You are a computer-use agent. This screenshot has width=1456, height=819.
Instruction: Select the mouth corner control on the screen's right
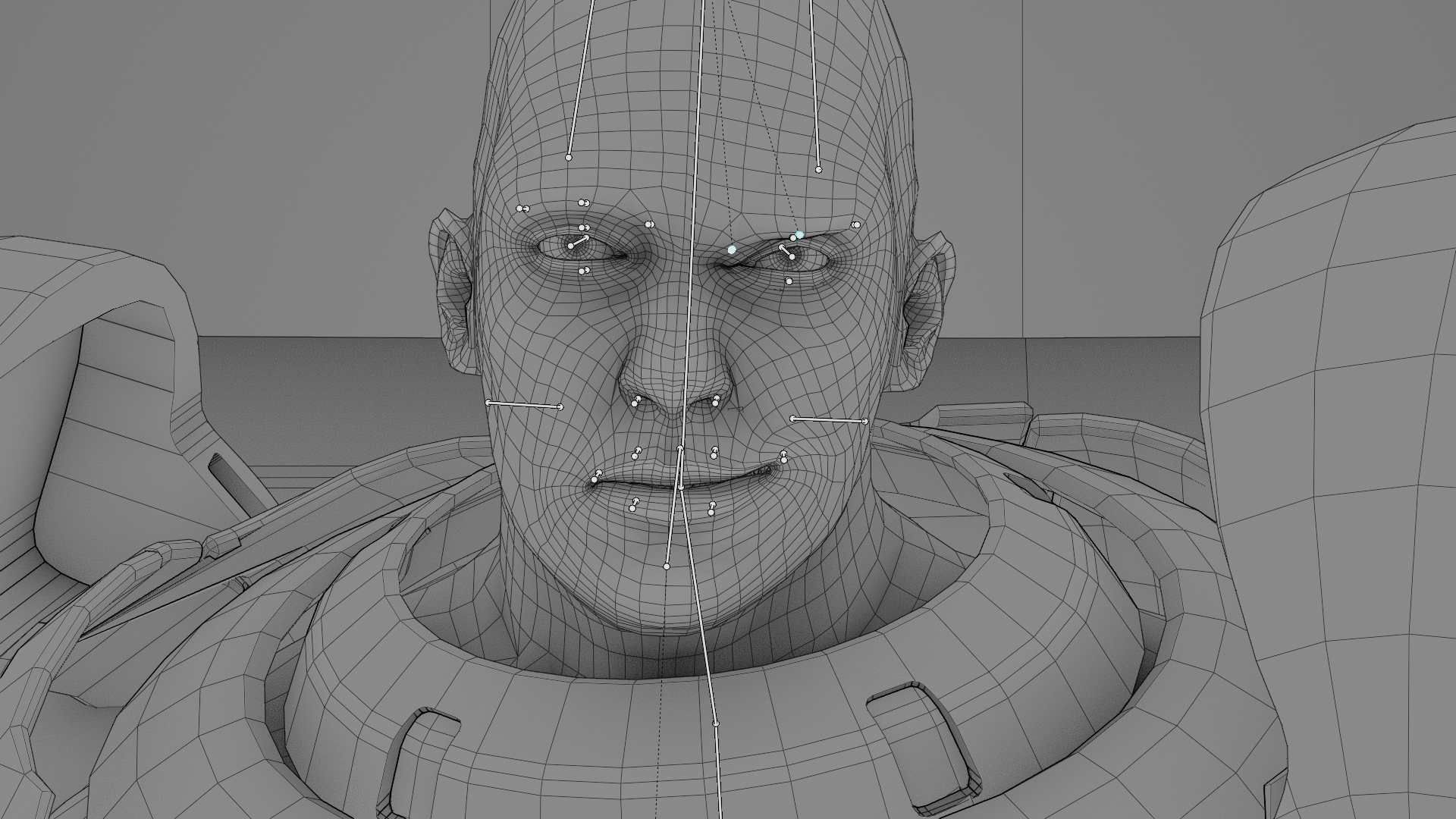784,457
